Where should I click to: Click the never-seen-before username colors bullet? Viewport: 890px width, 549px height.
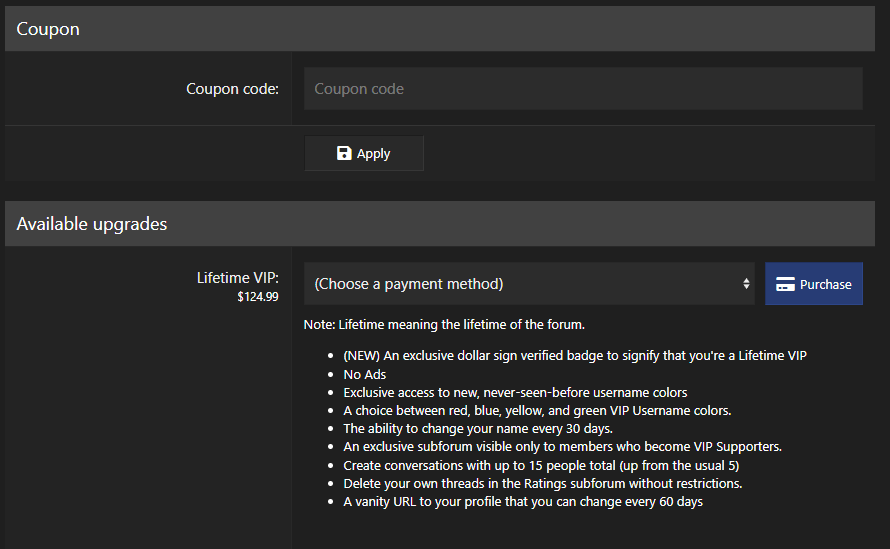515,392
